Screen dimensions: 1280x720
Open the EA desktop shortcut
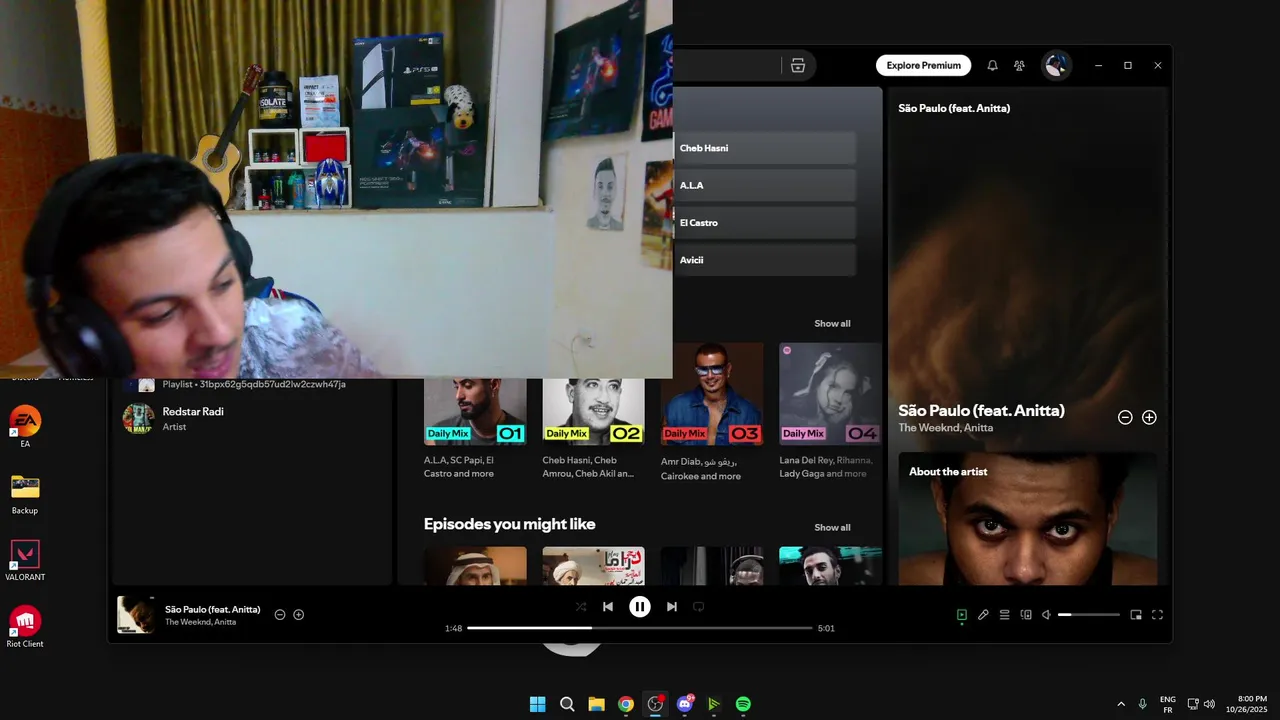(25, 426)
